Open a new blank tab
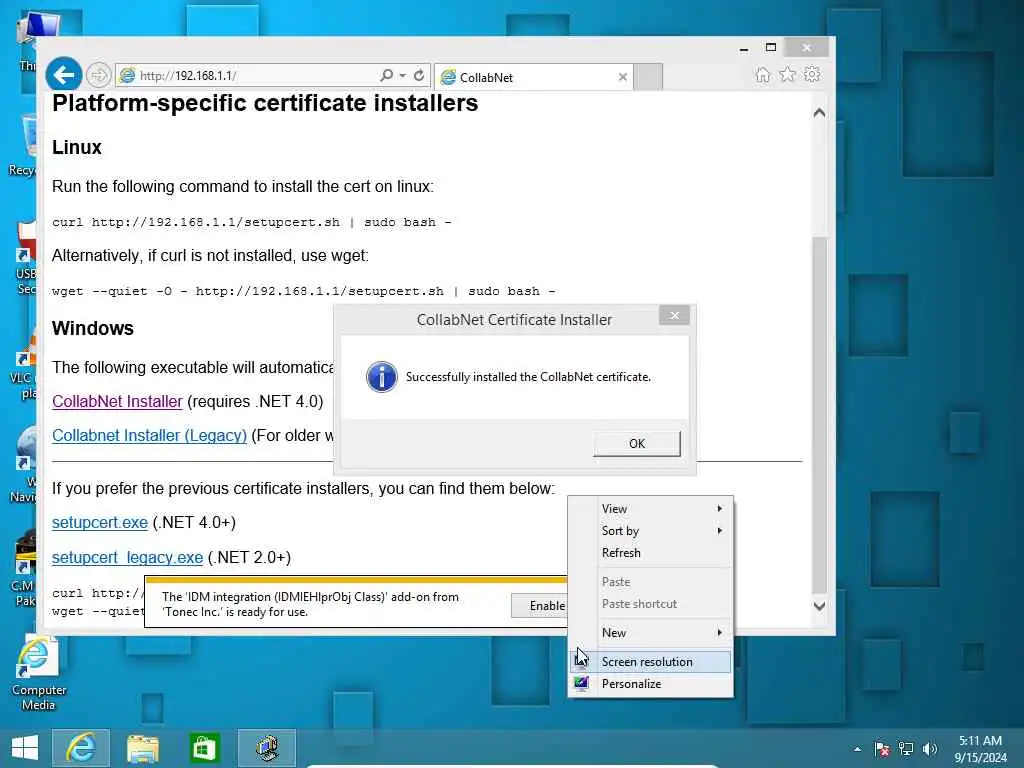Image resolution: width=1024 pixels, height=768 pixels. point(648,77)
